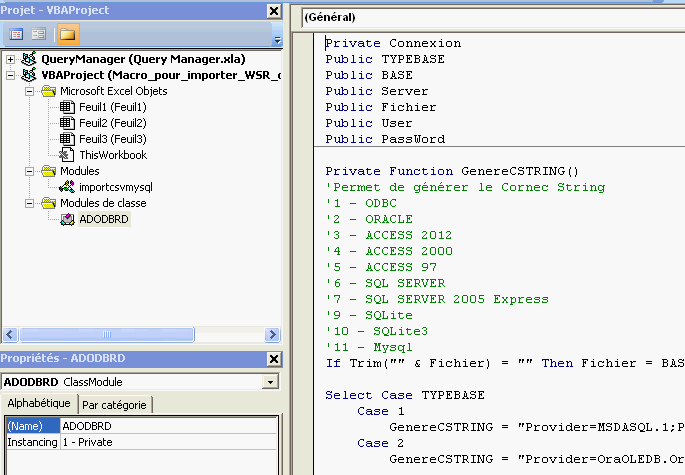Click the ADODBRD class module icon
Viewport: 685px width, 475px height.
[x=67, y=219]
